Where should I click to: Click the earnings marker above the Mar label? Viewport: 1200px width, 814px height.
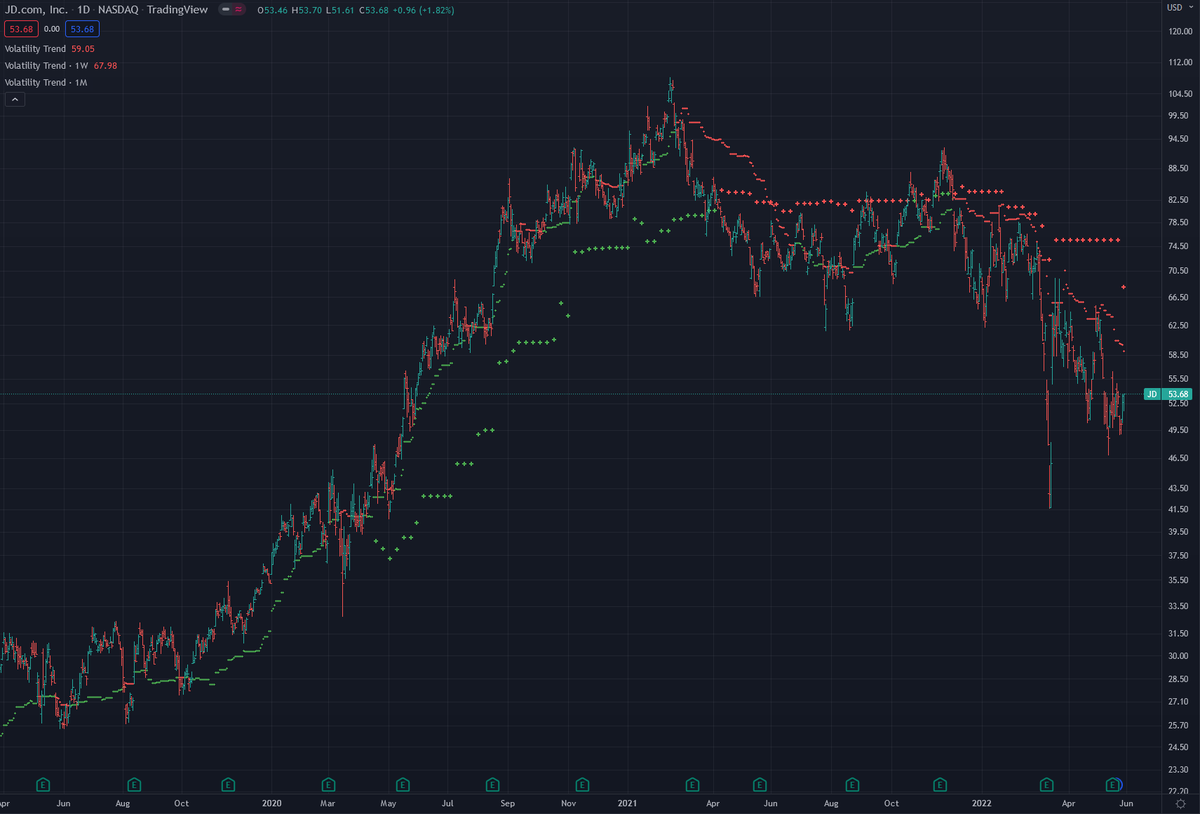(329, 784)
